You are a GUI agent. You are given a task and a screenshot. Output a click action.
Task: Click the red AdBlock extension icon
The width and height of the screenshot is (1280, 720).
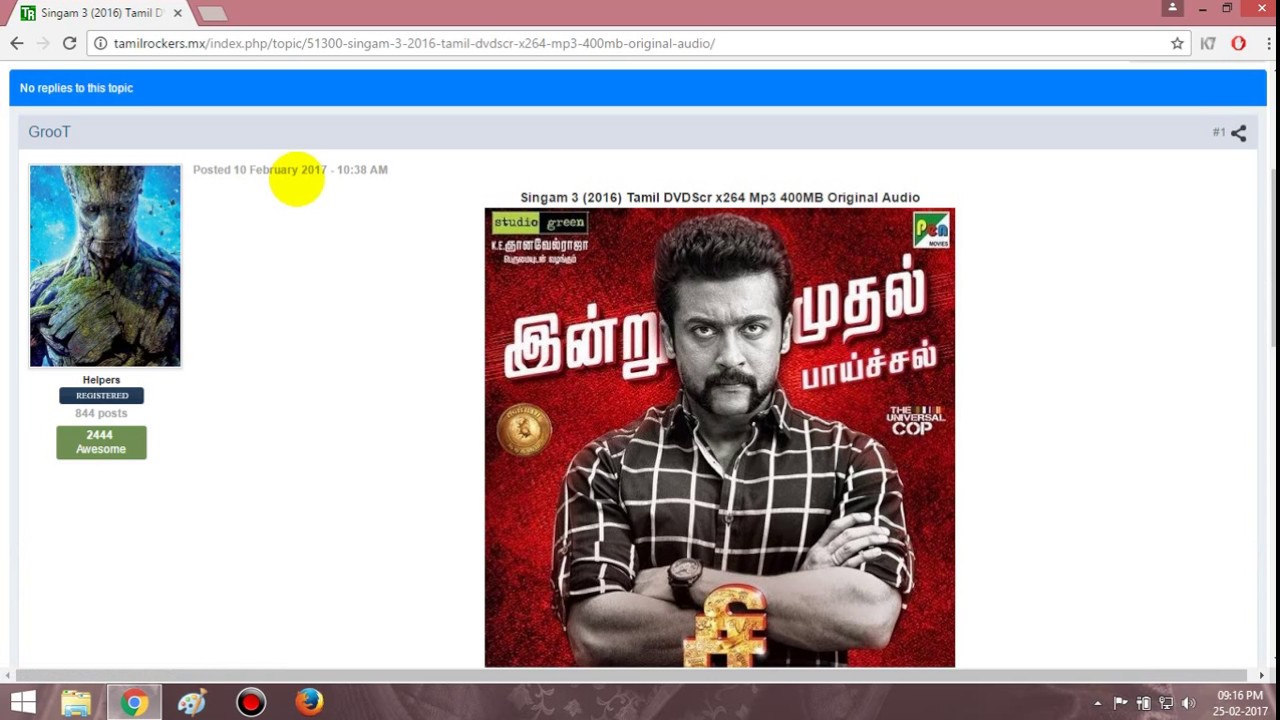[x=1238, y=43]
